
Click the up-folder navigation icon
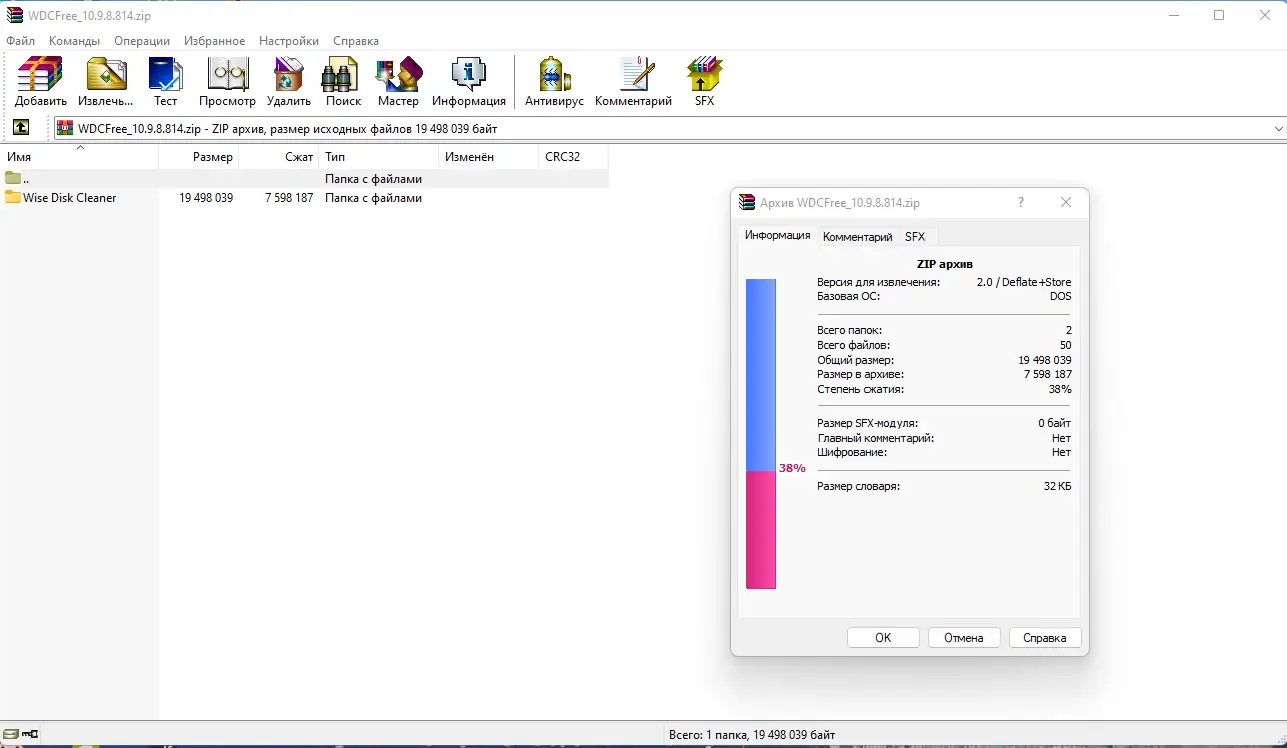click(x=21, y=128)
